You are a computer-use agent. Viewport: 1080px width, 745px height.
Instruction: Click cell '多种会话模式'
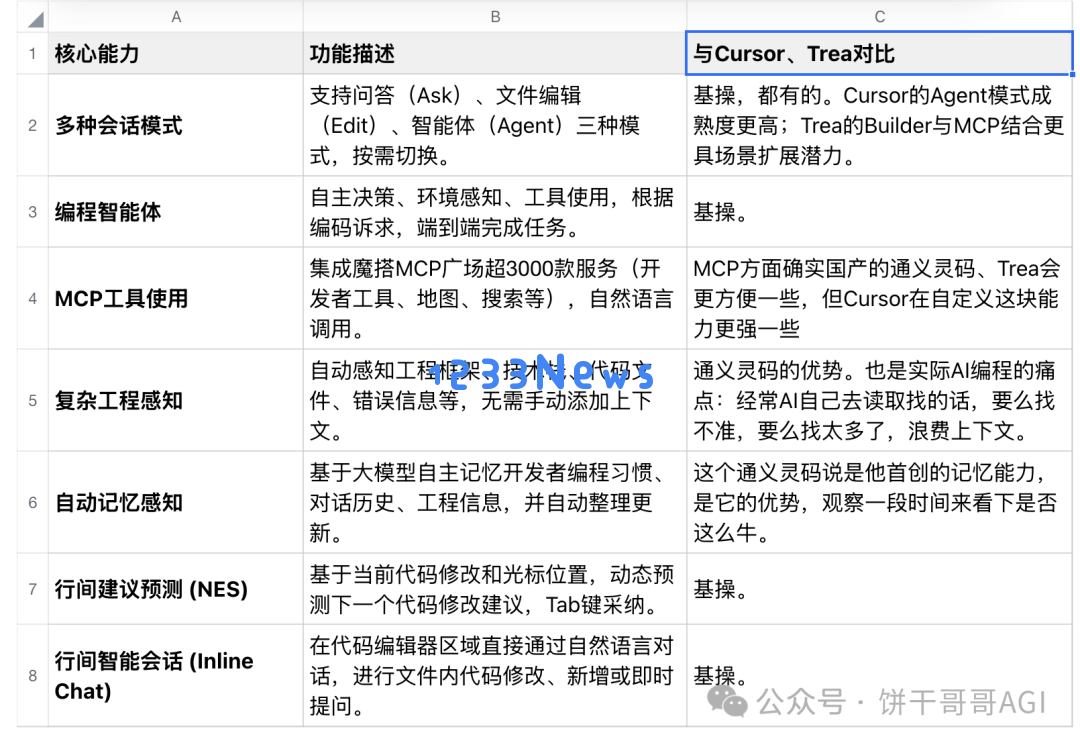coord(176,125)
